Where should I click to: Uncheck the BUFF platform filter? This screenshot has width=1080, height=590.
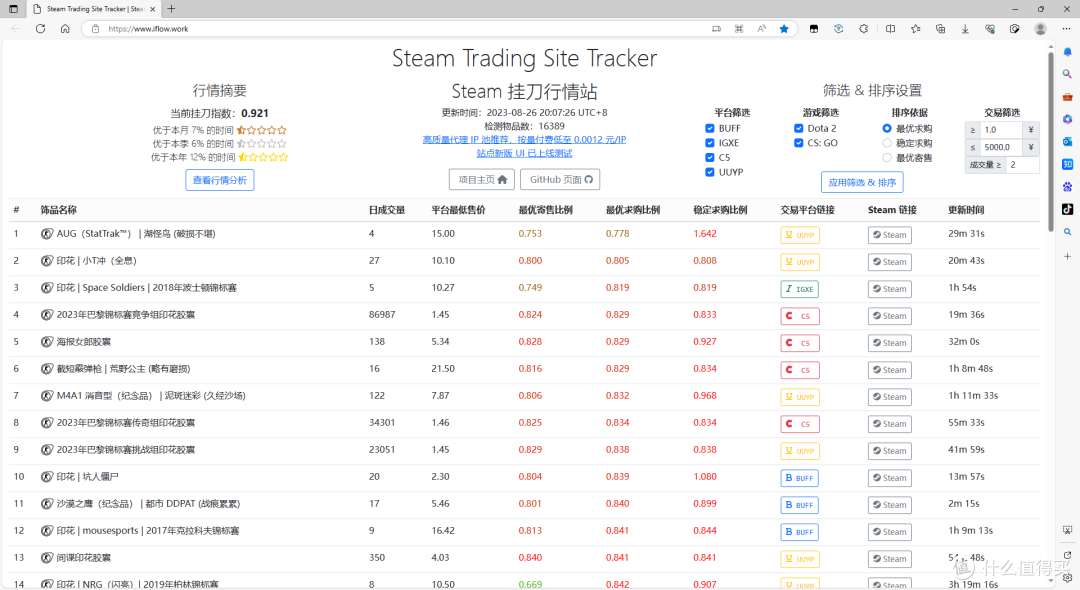709,128
